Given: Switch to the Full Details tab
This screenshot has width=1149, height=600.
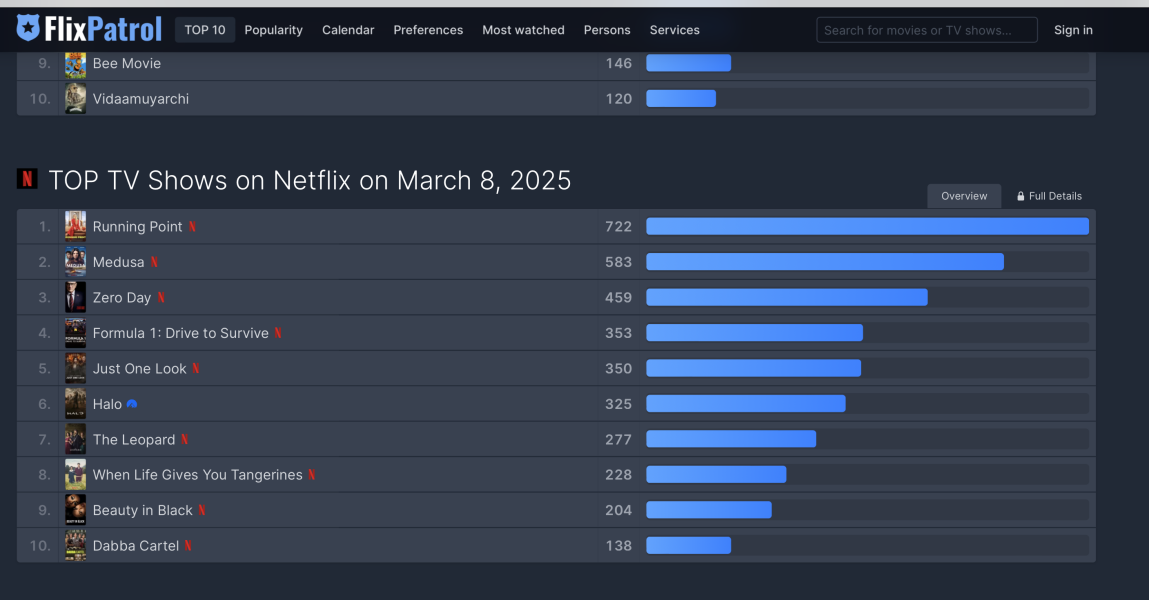Looking at the screenshot, I should (x=1049, y=196).
